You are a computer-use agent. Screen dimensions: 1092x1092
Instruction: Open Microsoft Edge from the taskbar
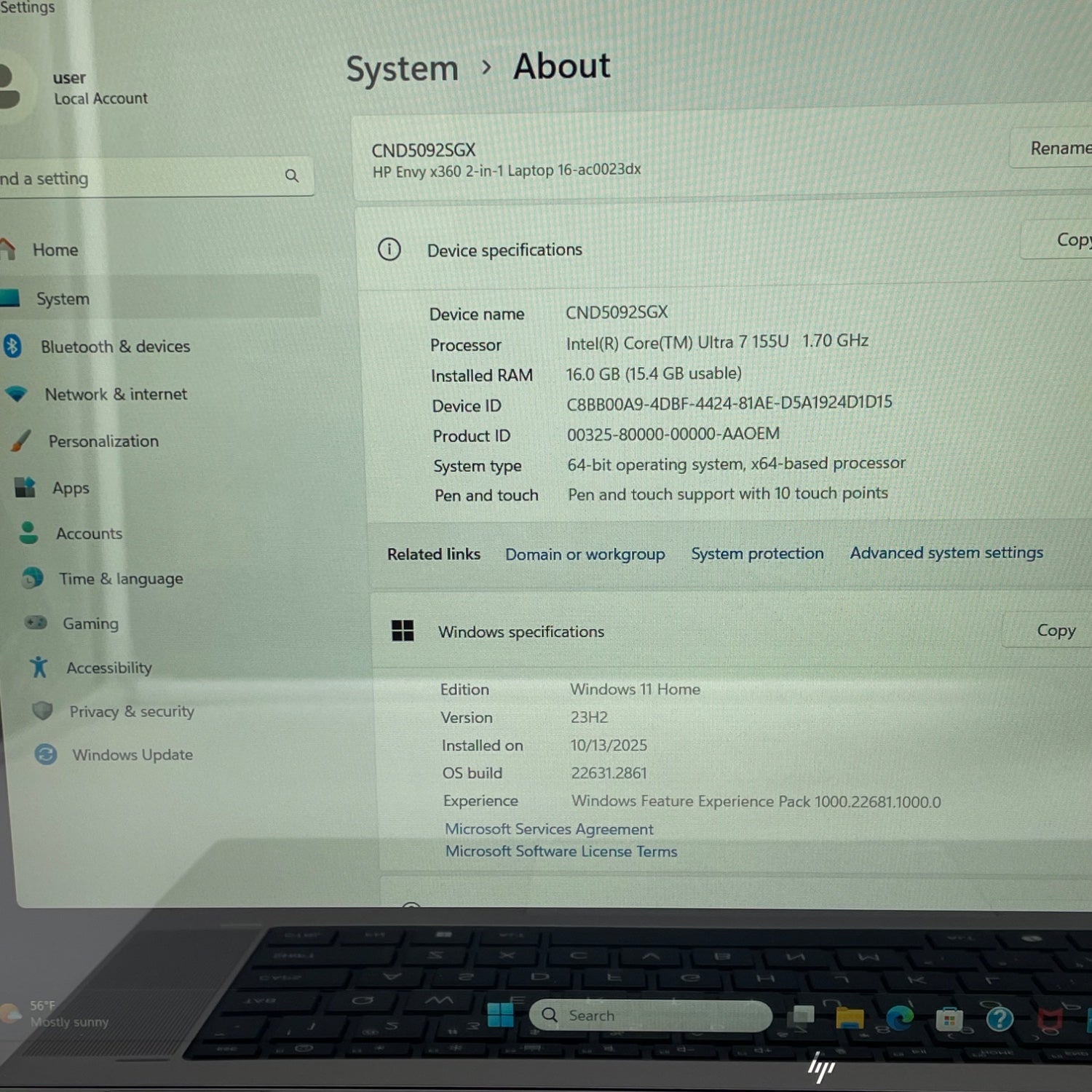point(900,1018)
